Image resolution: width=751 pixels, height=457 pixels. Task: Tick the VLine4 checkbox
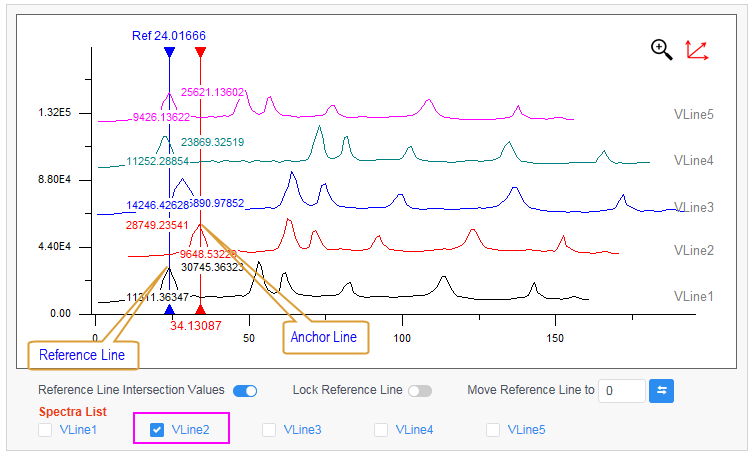[x=381, y=430]
